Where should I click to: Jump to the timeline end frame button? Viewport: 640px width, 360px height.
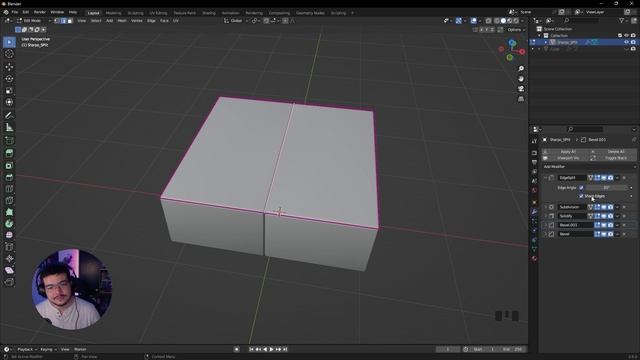coord(285,349)
